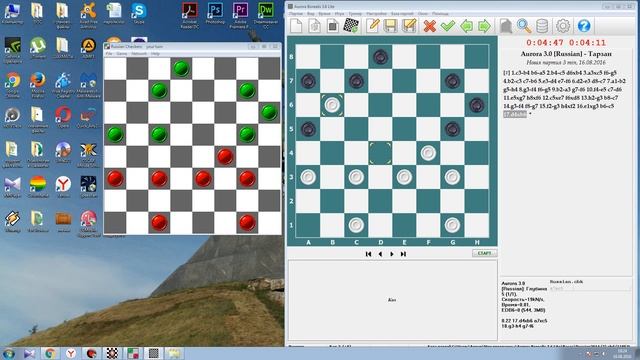
Task: Click the green right arrow icon
Action: (x=484, y=26)
